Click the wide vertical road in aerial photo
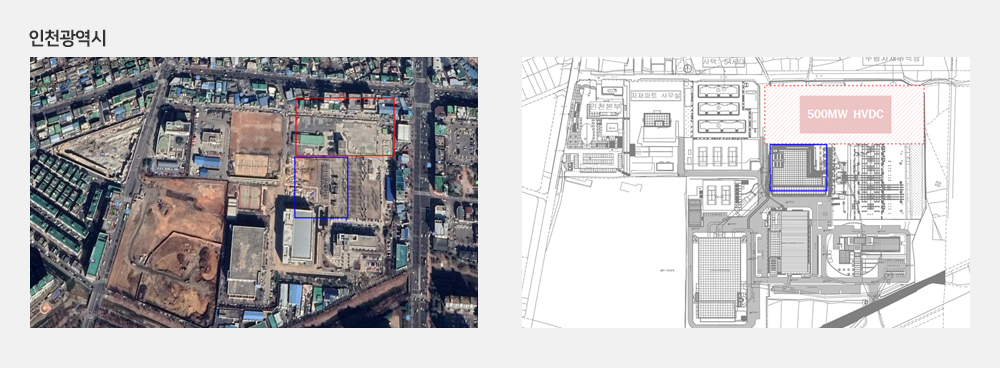 [x=421, y=193]
